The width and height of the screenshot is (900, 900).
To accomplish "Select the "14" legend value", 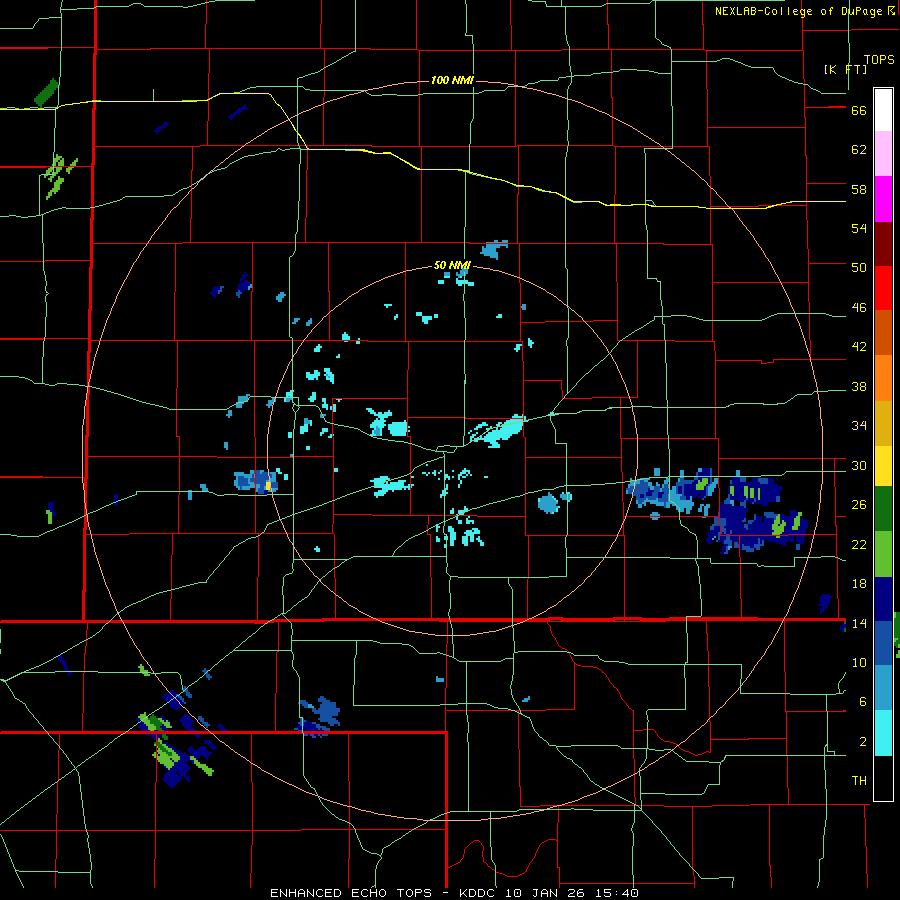I will 859,624.
